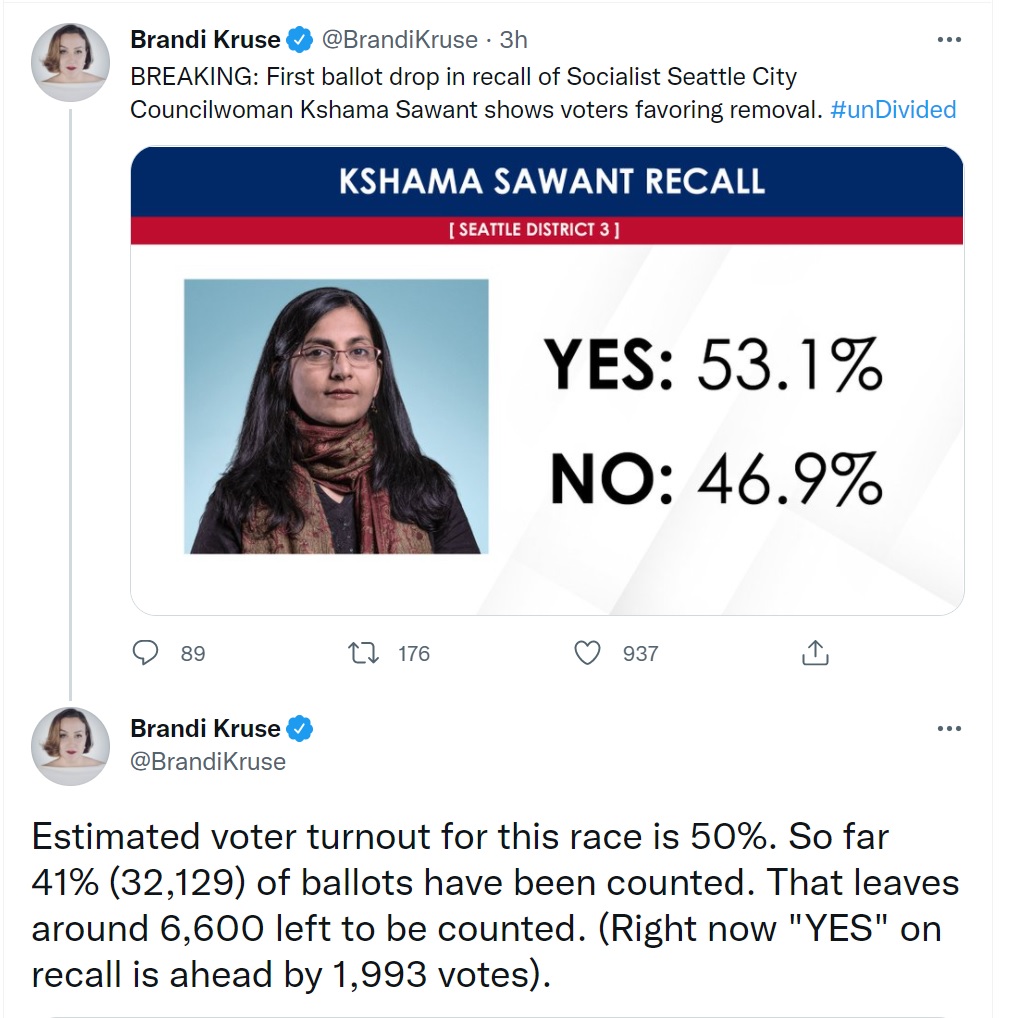1009x1018 pixels.
Task: Open the top tweet's 3h timestamp
Action: (x=513, y=40)
